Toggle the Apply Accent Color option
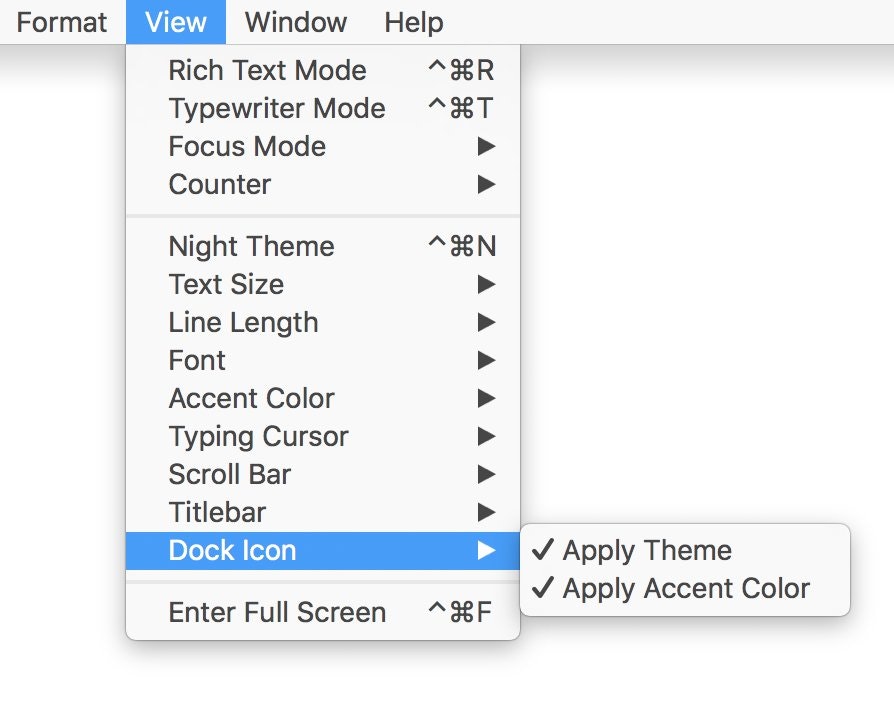Screen dimensions: 894x706 685,589
